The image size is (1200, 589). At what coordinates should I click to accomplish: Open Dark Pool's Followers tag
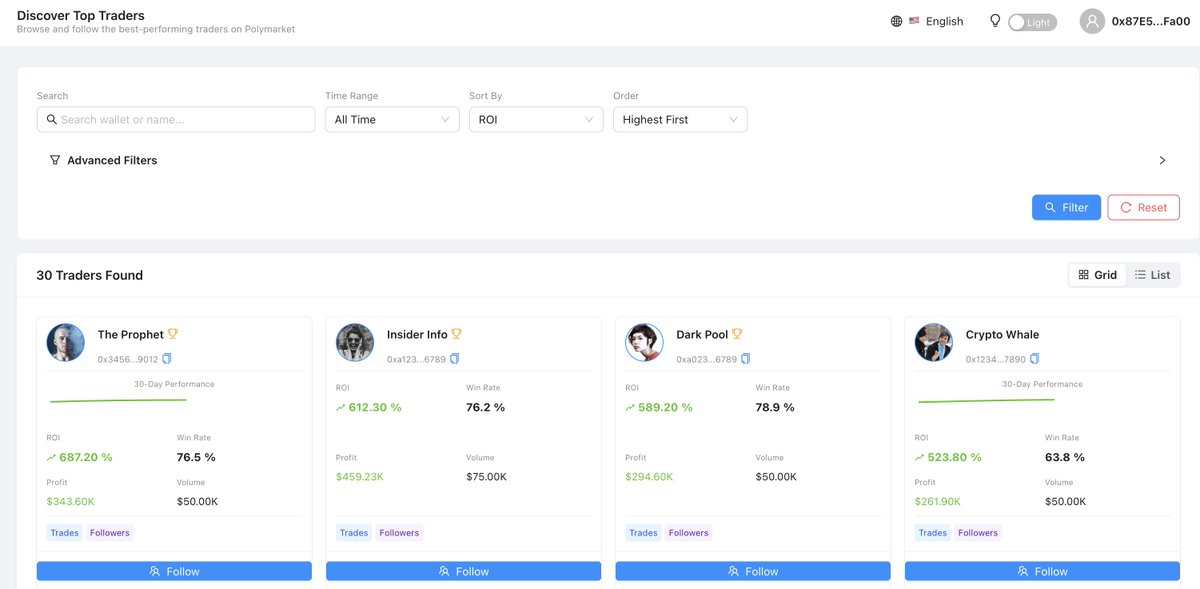tap(689, 533)
